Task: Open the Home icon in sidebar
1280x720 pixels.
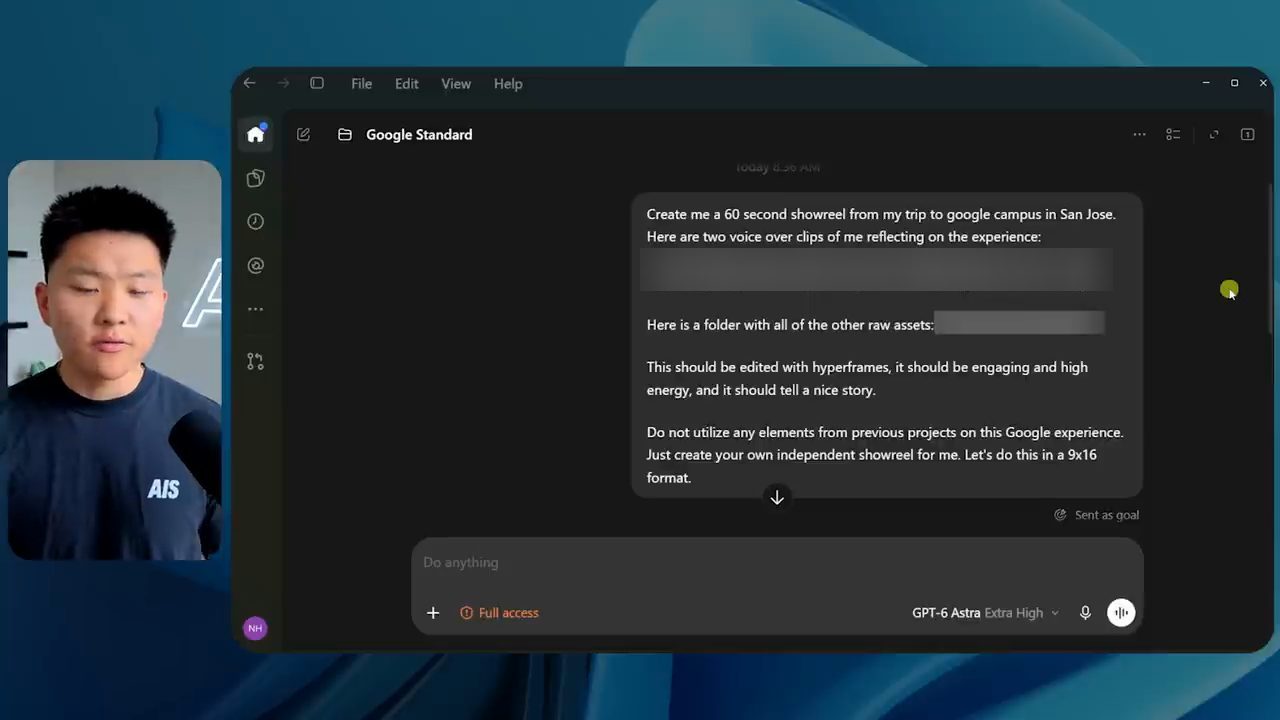Action: 256,134
